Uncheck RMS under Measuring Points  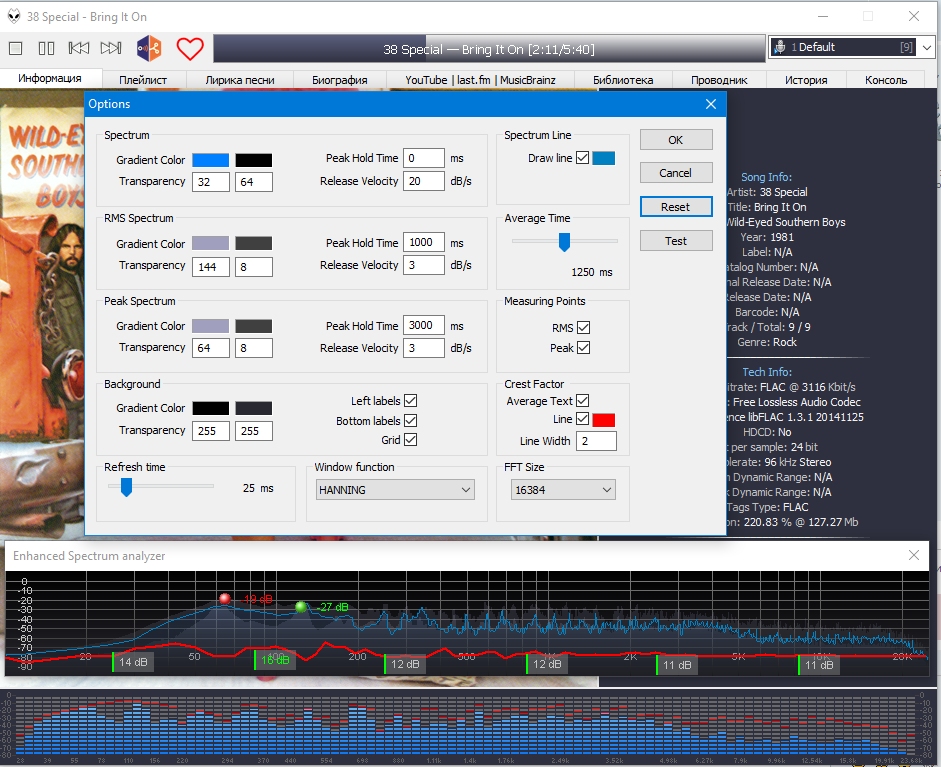(583, 328)
